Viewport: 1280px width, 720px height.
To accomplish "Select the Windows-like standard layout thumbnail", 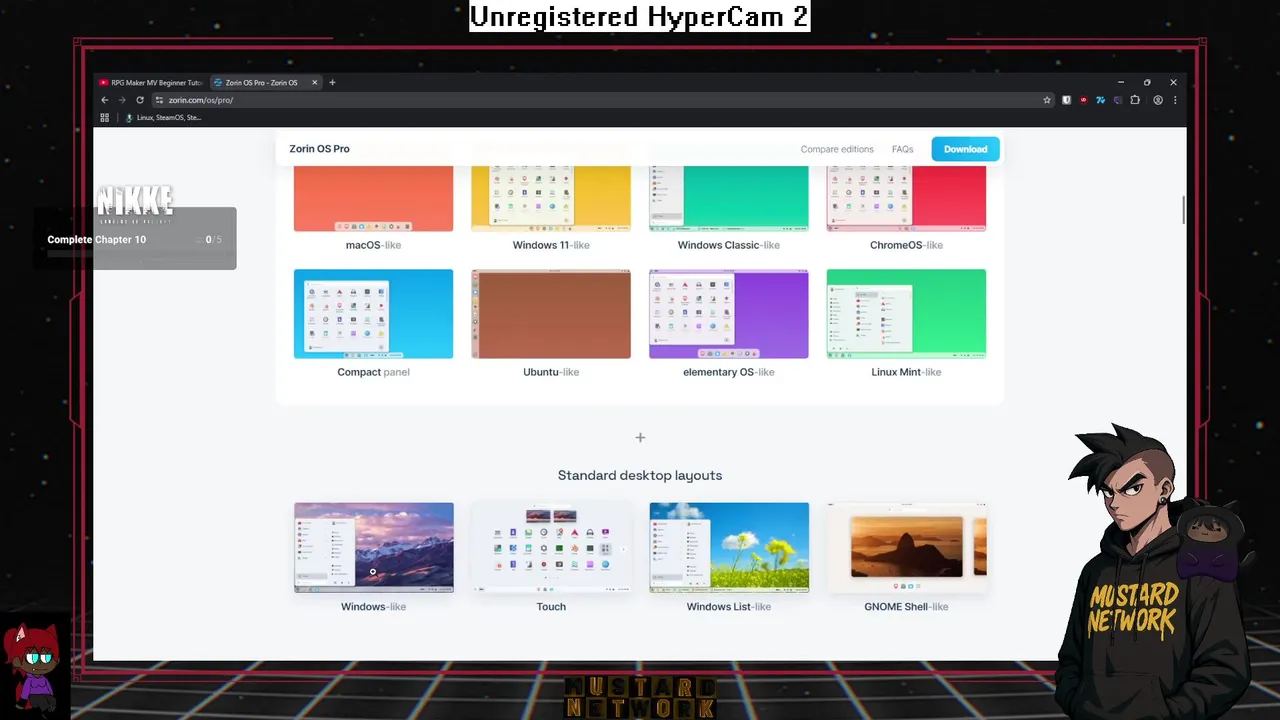I will 373,547.
